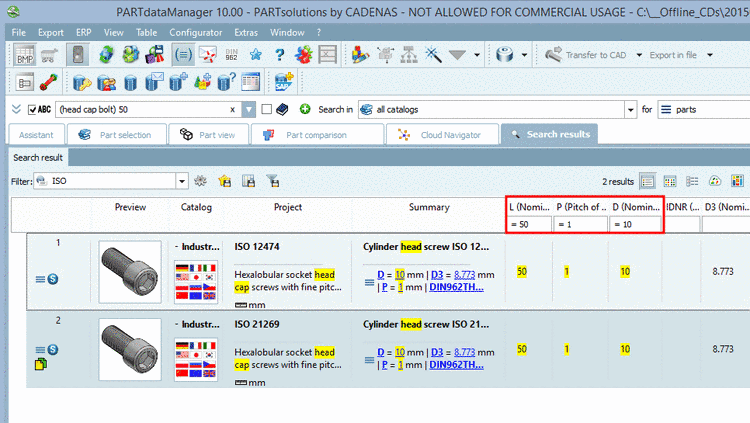Viewport: 750px width, 423px height.
Task: Switch to the Cloud Navigator tab
Action: pyautogui.click(x=442, y=134)
